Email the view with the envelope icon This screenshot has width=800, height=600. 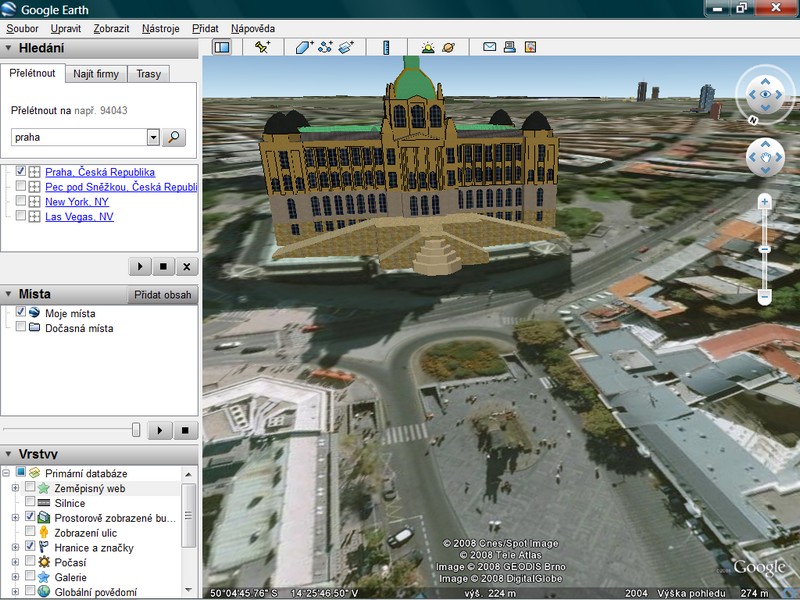click(489, 47)
